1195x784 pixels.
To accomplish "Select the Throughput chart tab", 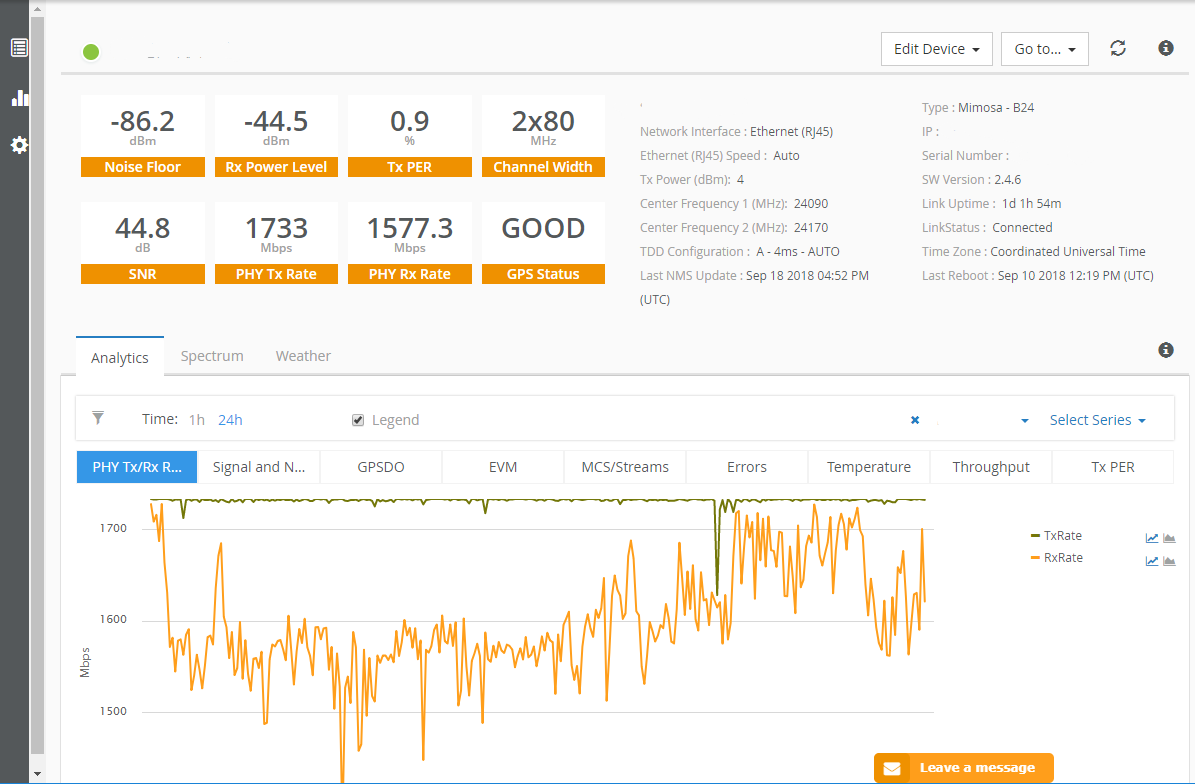I will point(991,467).
